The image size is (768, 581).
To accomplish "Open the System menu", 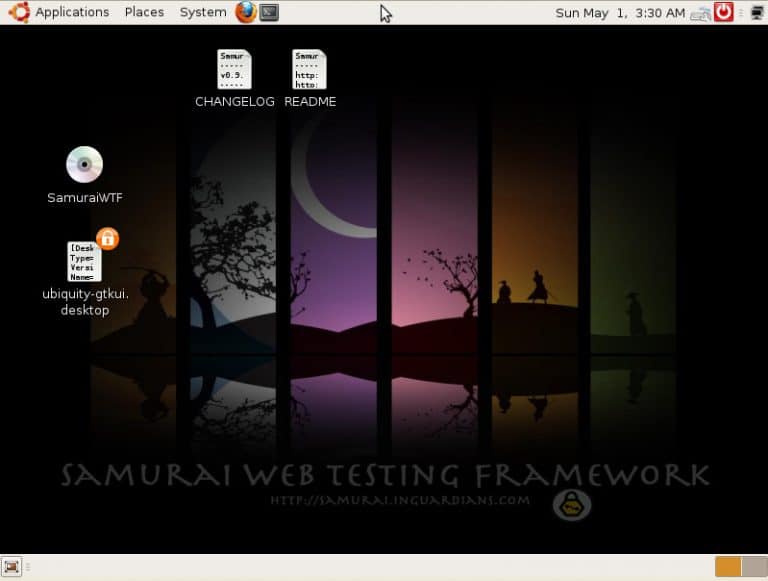I will [202, 12].
